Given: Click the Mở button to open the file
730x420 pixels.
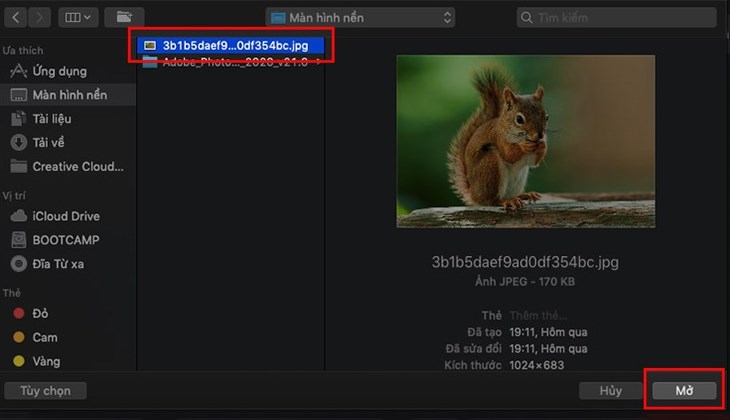Looking at the screenshot, I should (684, 391).
